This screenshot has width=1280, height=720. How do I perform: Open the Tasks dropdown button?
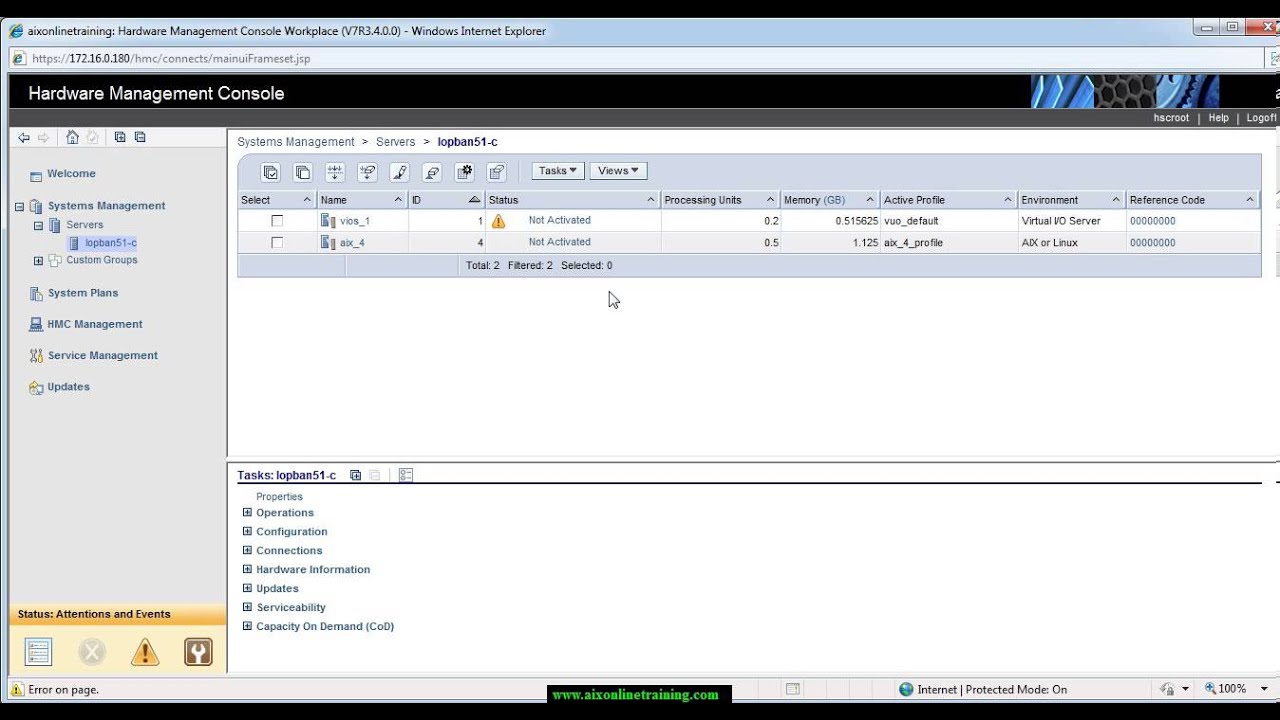(x=558, y=171)
